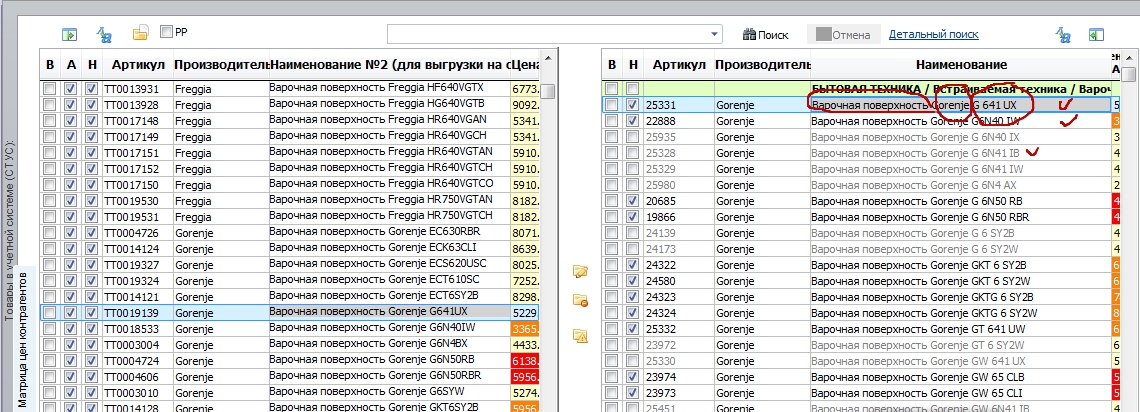Tick the B checkbox for TT0013931 row
Screen dimensions: 1140x412
[49, 89]
